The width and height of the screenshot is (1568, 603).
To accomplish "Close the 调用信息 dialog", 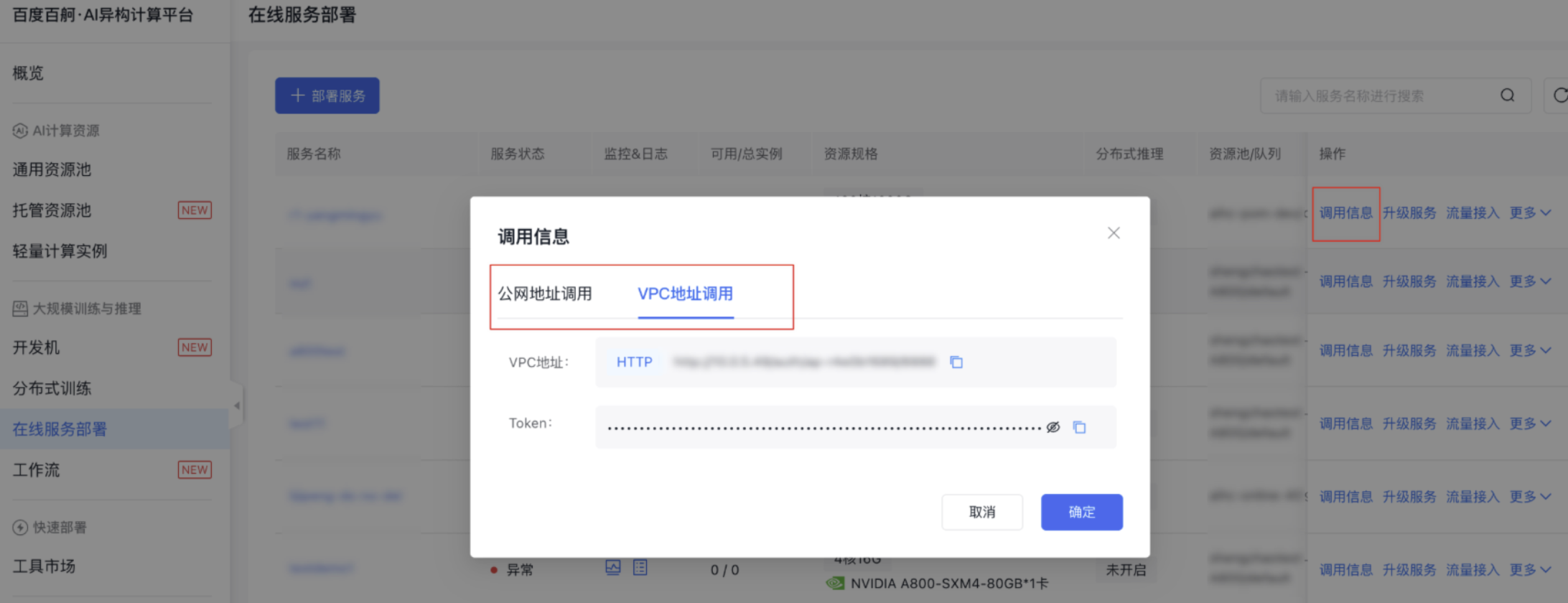I will click(1113, 233).
